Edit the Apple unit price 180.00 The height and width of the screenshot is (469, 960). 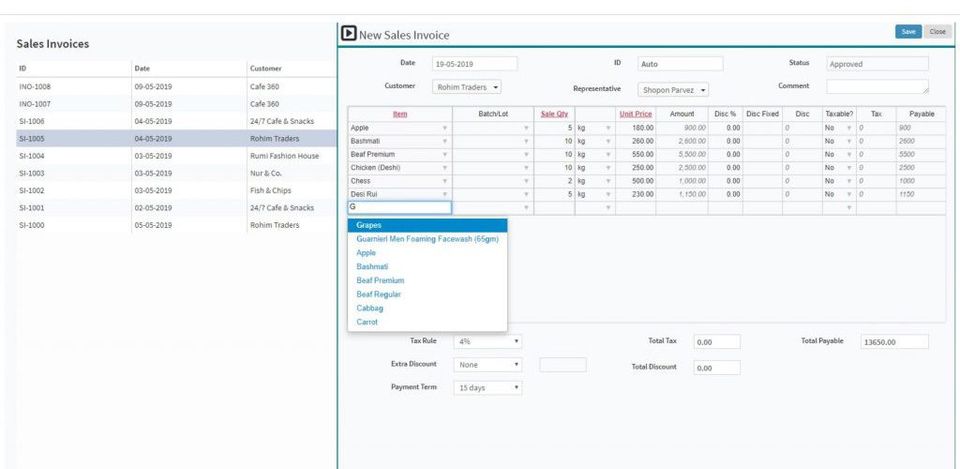(x=636, y=128)
